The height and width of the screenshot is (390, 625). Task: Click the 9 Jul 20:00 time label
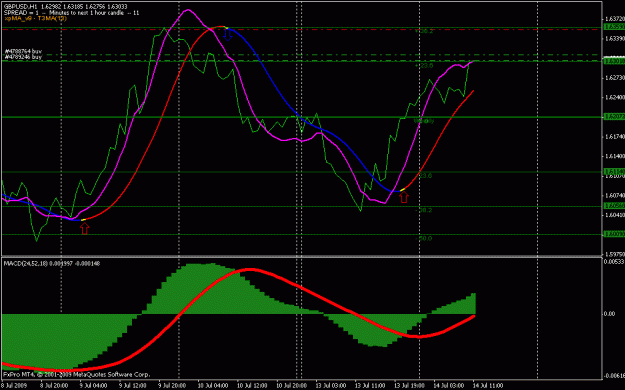tap(172, 386)
